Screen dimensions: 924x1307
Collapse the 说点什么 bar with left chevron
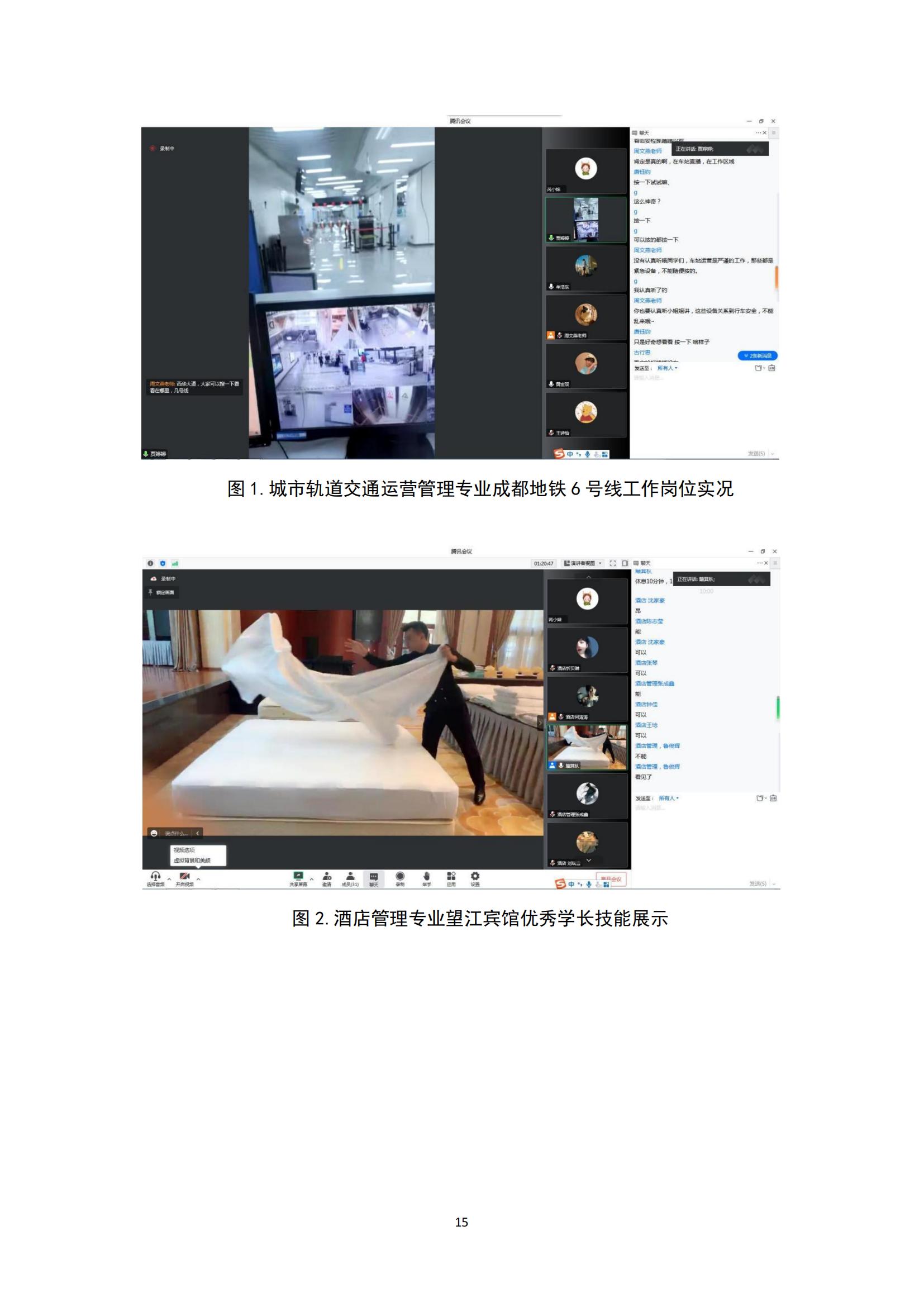click(x=197, y=833)
